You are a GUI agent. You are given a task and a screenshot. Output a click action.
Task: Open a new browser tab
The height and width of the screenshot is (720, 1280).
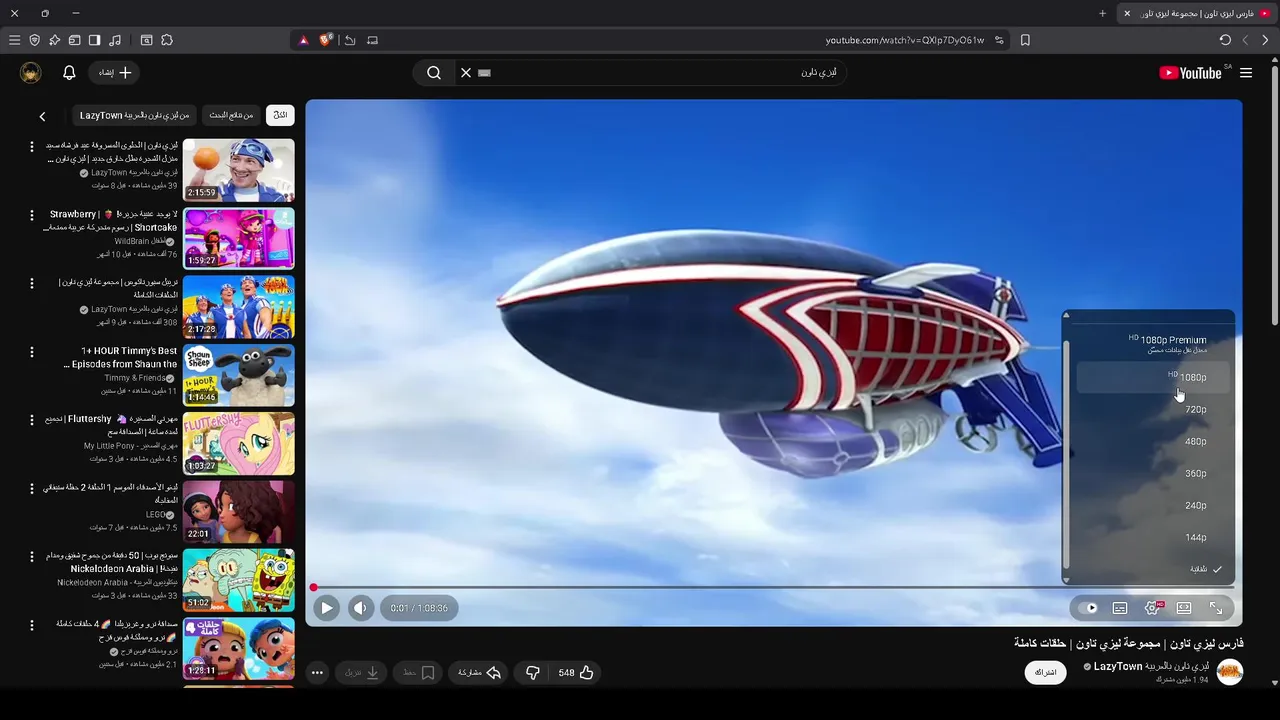tap(1102, 13)
